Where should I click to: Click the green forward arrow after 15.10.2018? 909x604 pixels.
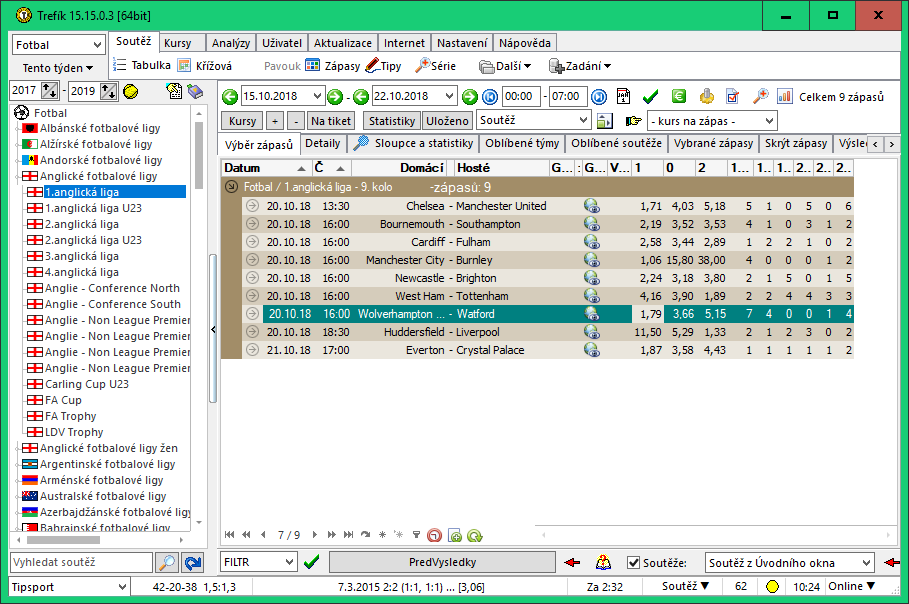click(x=334, y=97)
